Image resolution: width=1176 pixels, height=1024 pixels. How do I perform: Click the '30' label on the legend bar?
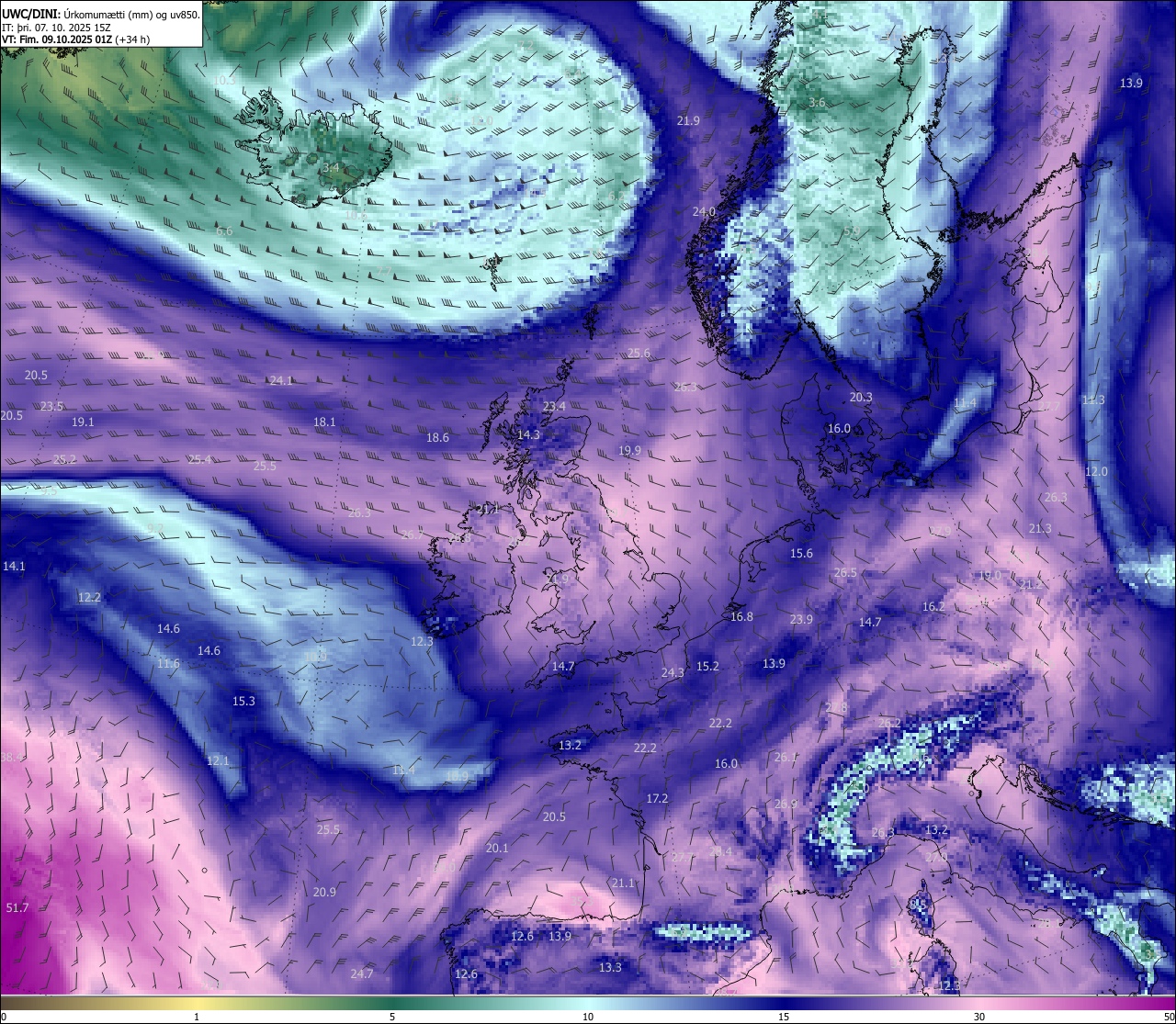pyautogui.click(x=979, y=1017)
